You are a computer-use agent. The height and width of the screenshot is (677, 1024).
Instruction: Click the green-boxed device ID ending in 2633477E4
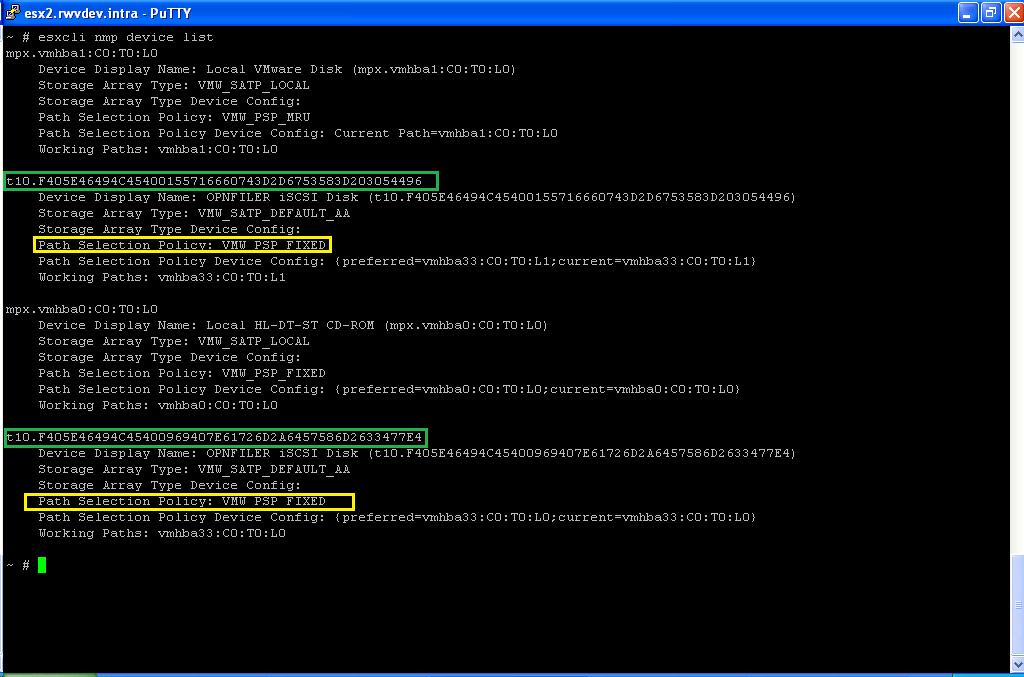[x=215, y=437]
